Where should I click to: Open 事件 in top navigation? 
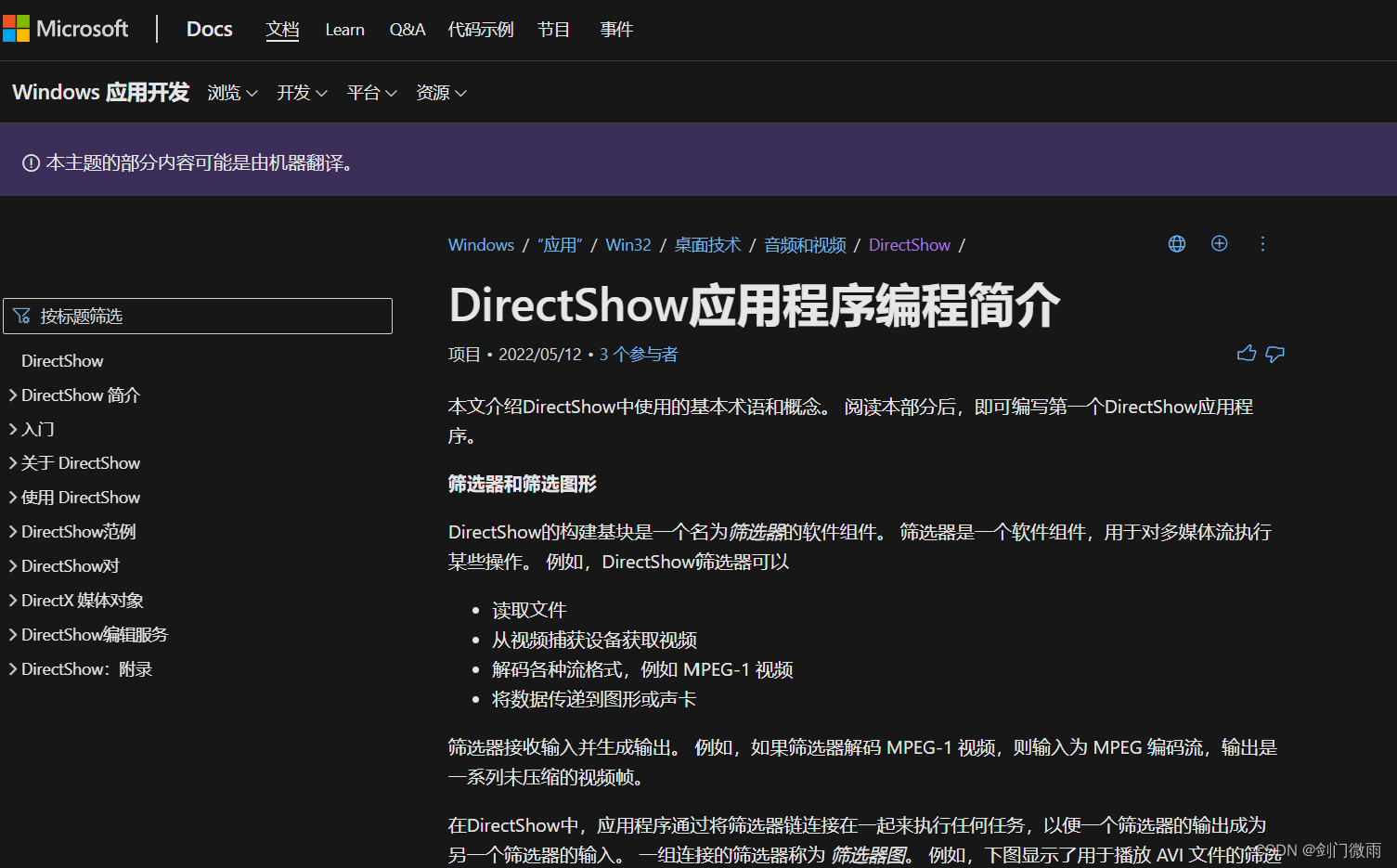[x=616, y=30]
